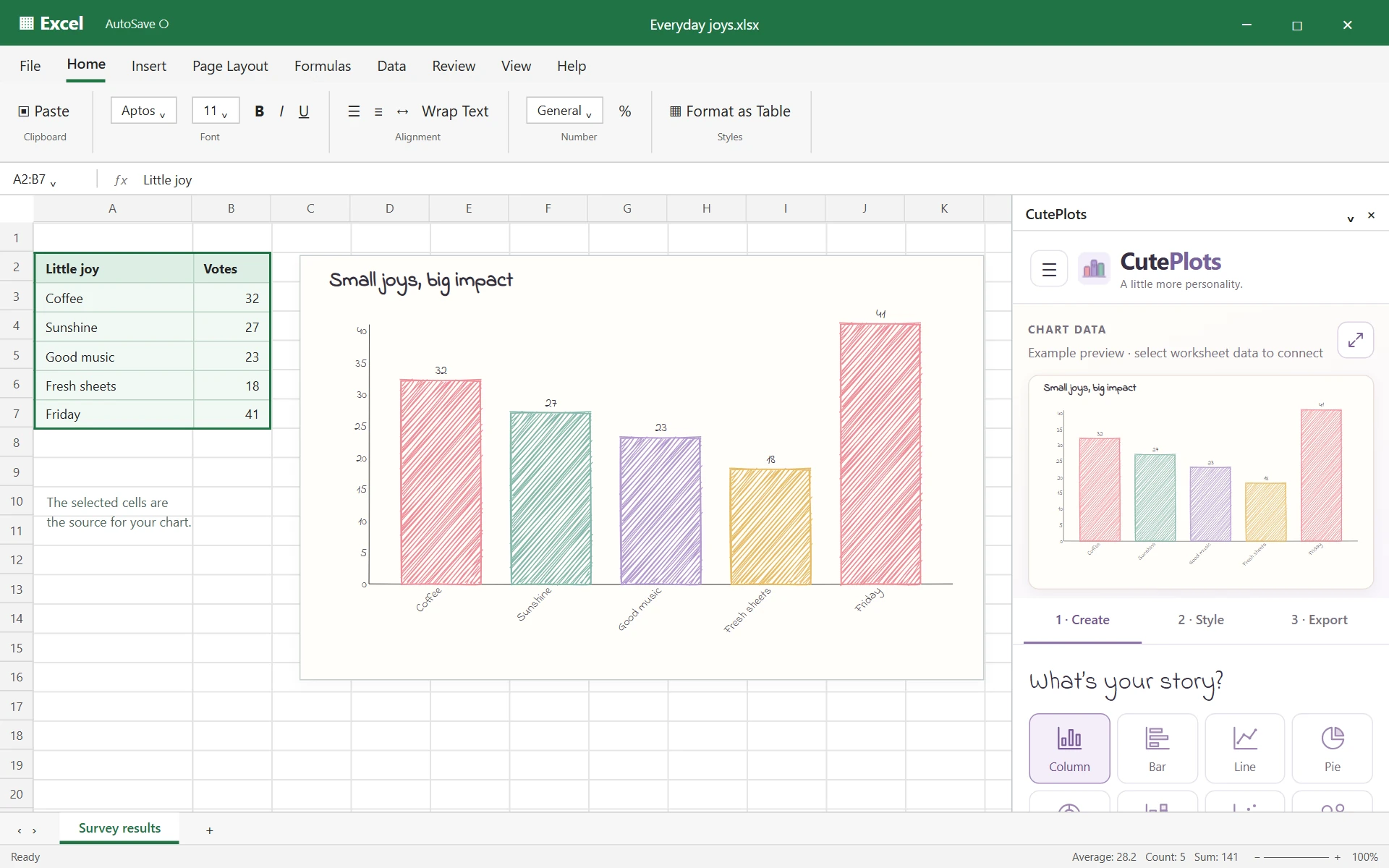Select the Bar chart type
This screenshot has width=1389, height=868.
(x=1157, y=748)
